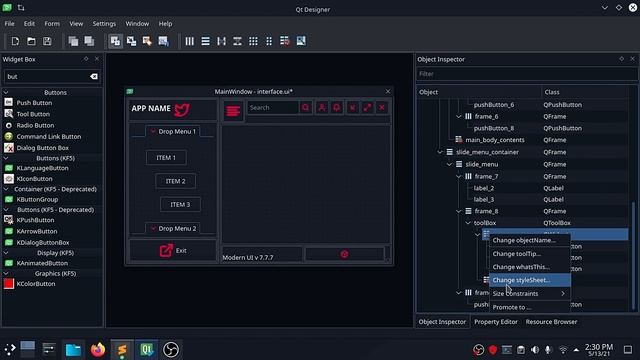Collapse the Graphics (KF5) category

click(6, 273)
